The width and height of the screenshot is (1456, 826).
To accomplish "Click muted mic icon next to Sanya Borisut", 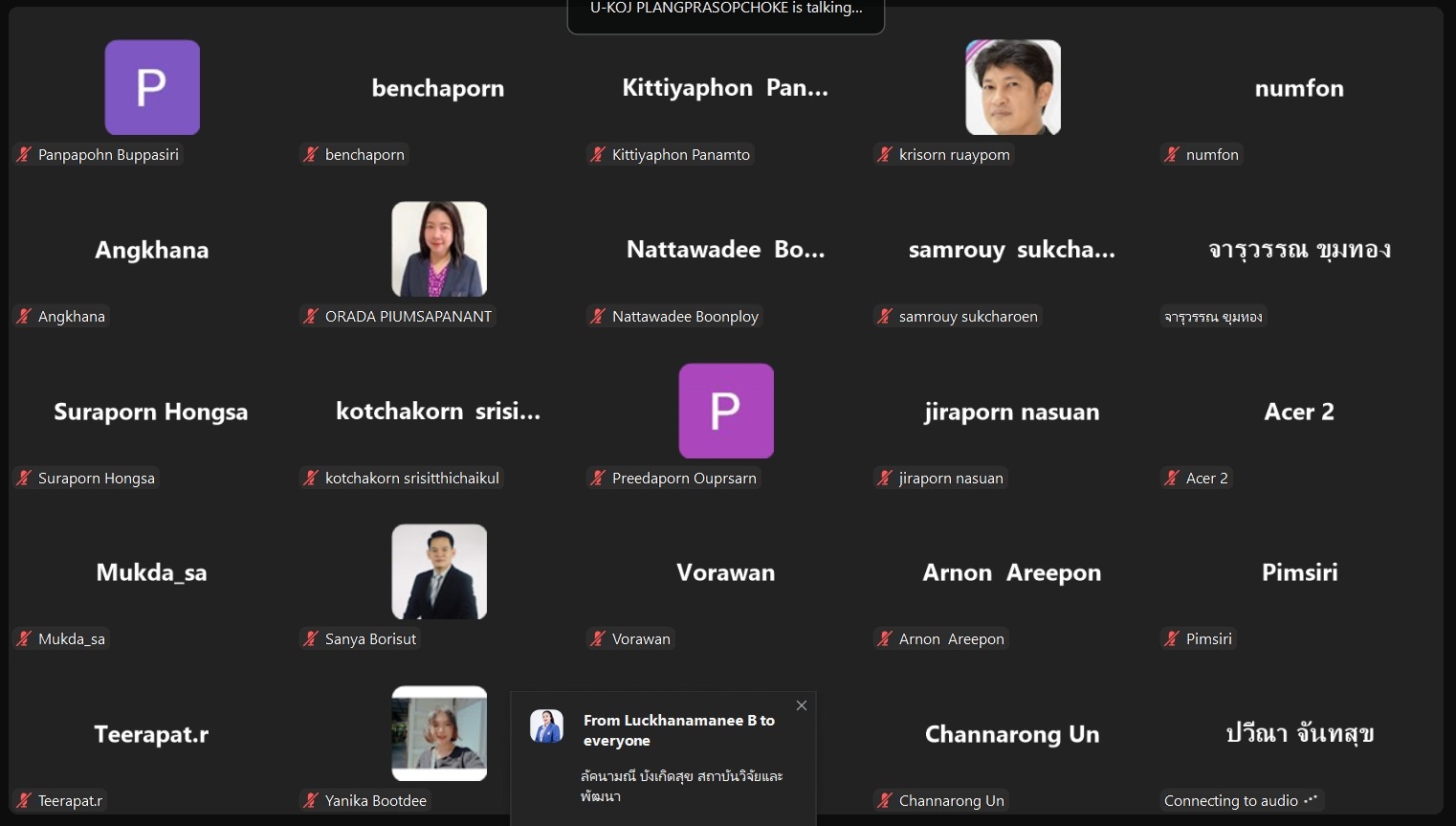I will [x=311, y=638].
